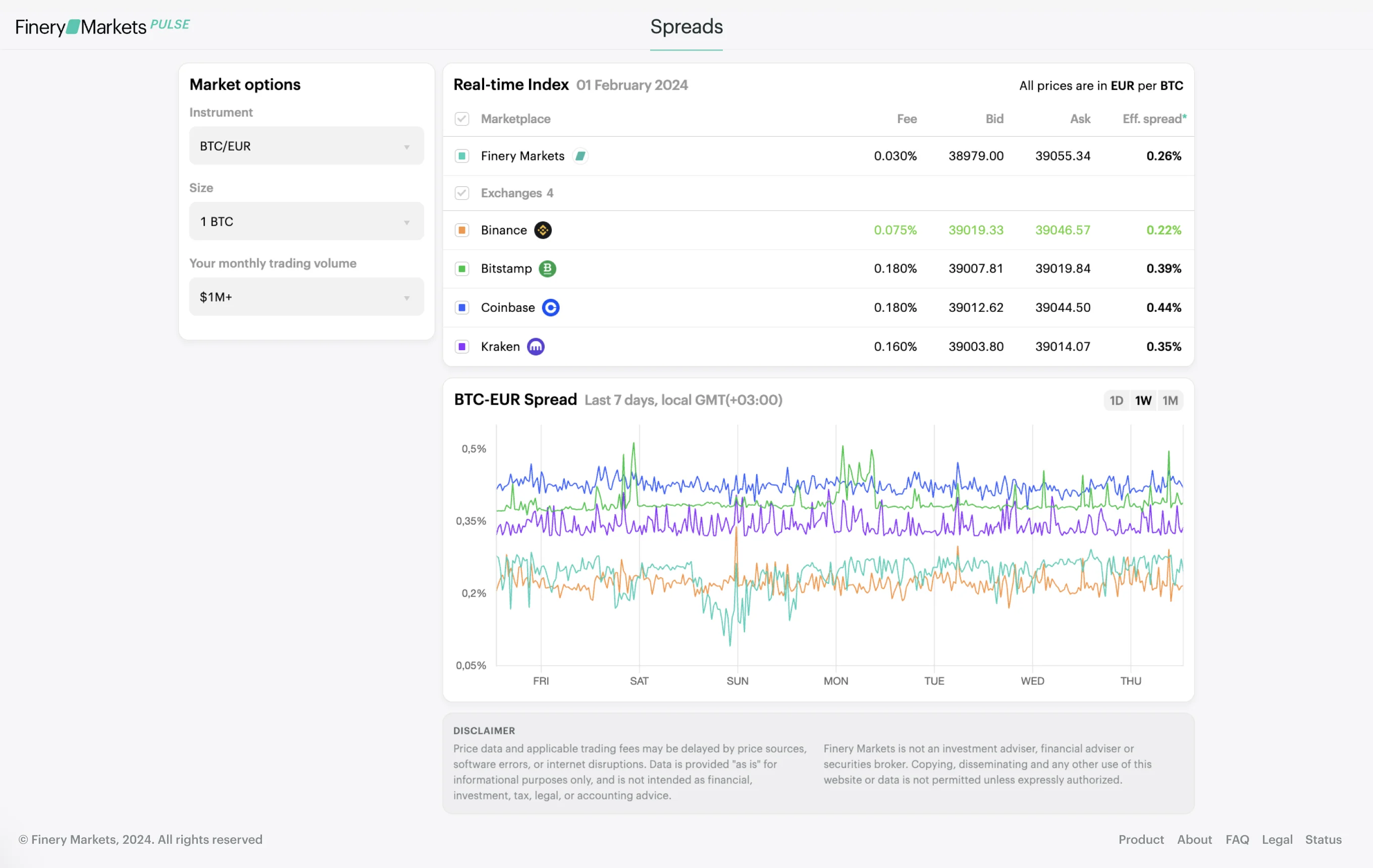
Task: Click the Binance exchange logo icon
Action: tap(543, 230)
